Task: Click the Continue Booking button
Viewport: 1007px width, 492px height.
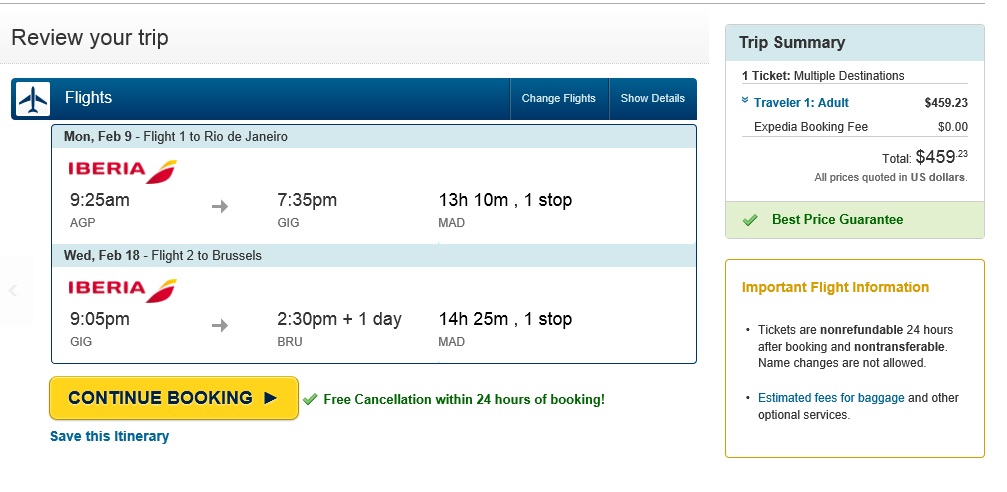Action: (174, 398)
